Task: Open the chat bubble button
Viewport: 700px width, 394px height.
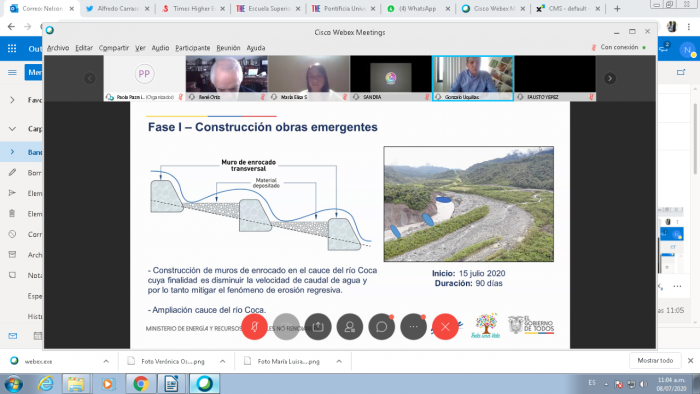Action: [382, 327]
